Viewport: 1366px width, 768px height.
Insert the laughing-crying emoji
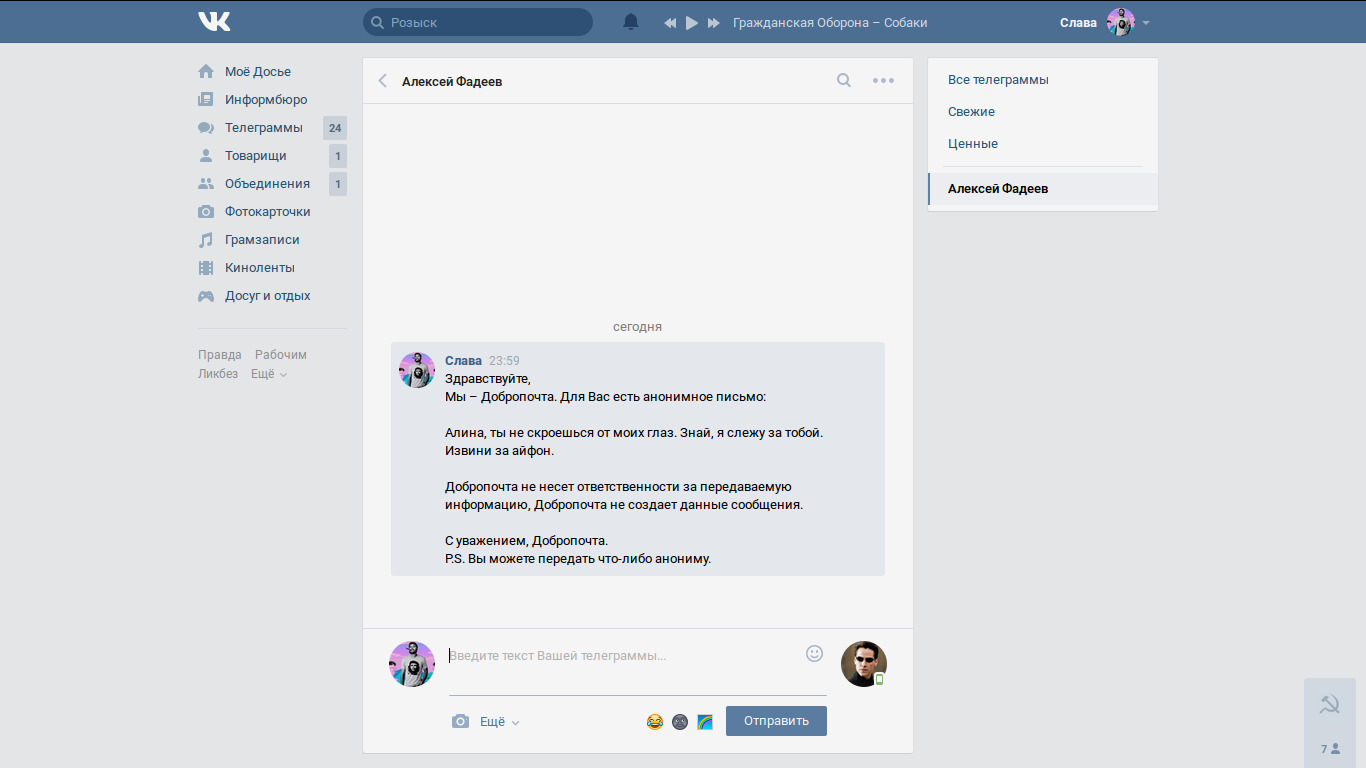pos(655,721)
